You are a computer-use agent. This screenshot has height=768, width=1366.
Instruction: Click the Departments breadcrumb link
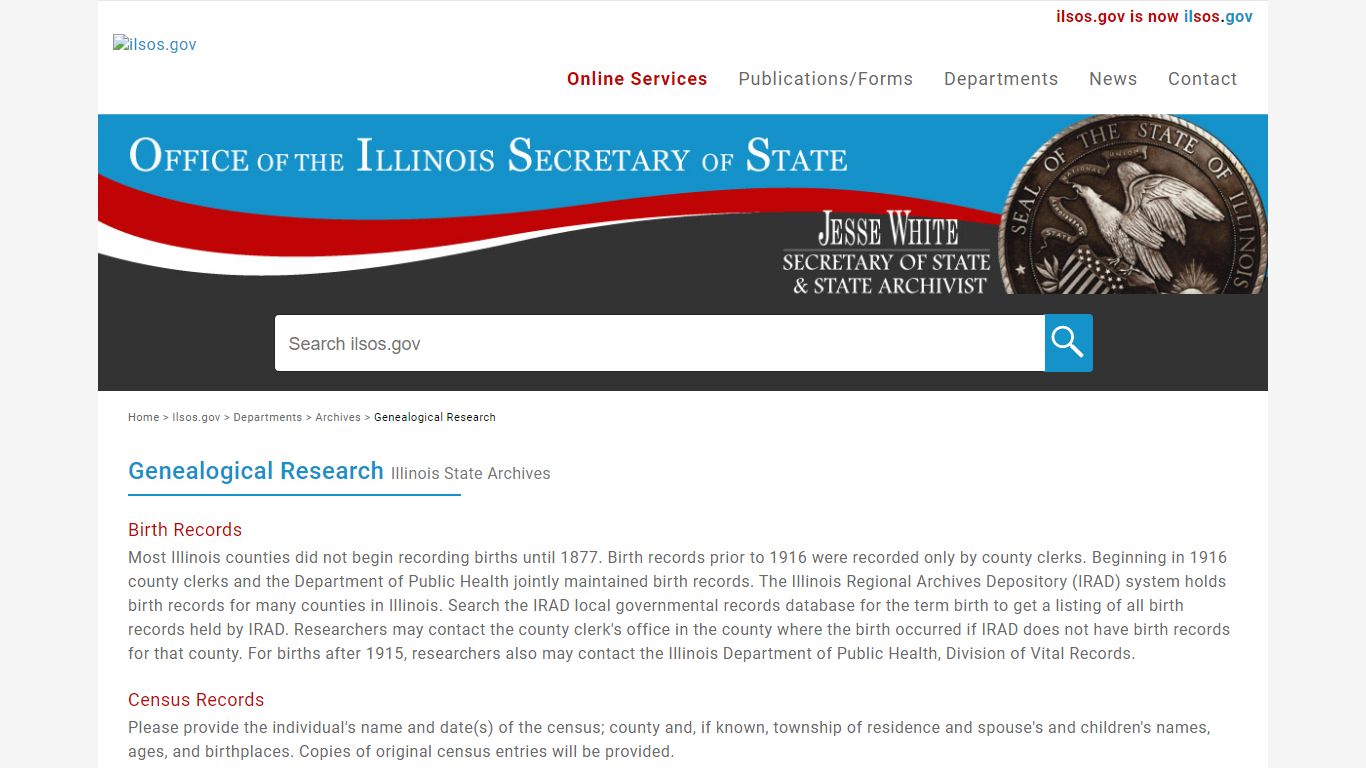[267, 417]
